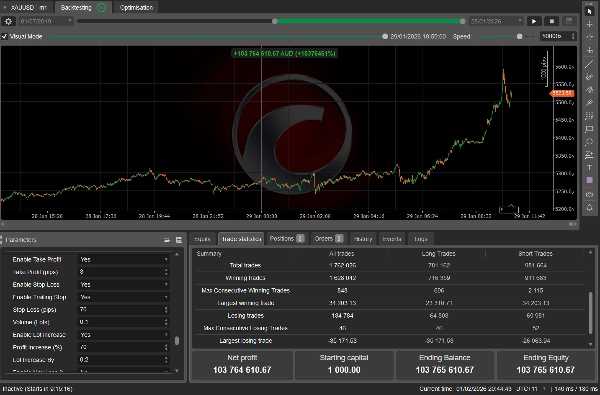Open the Positions tab
600x395 pixels.
(287, 239)
